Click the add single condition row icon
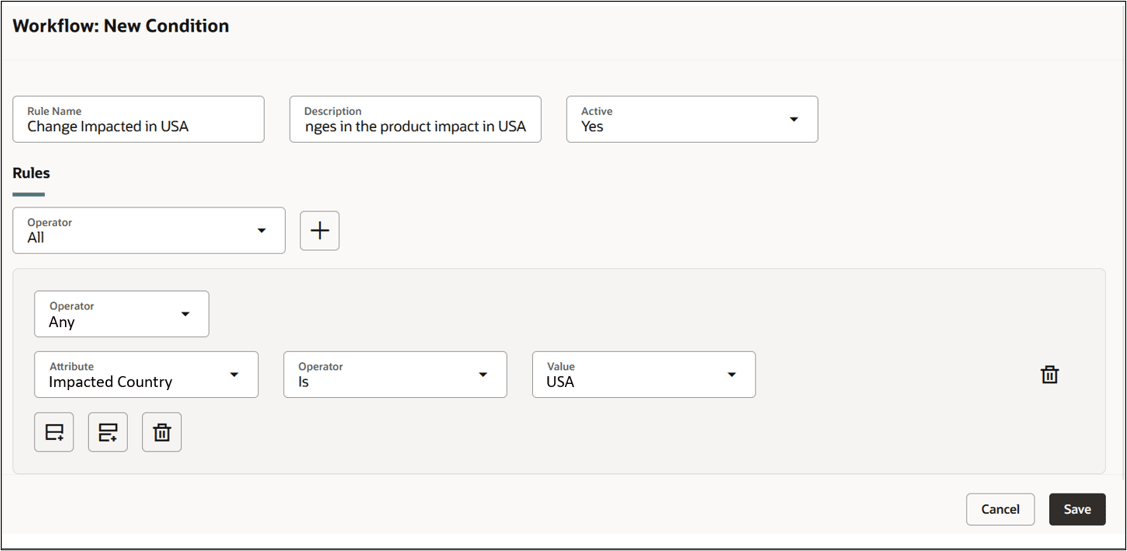The image size is (1127, 551). click(x=54, y=433)
